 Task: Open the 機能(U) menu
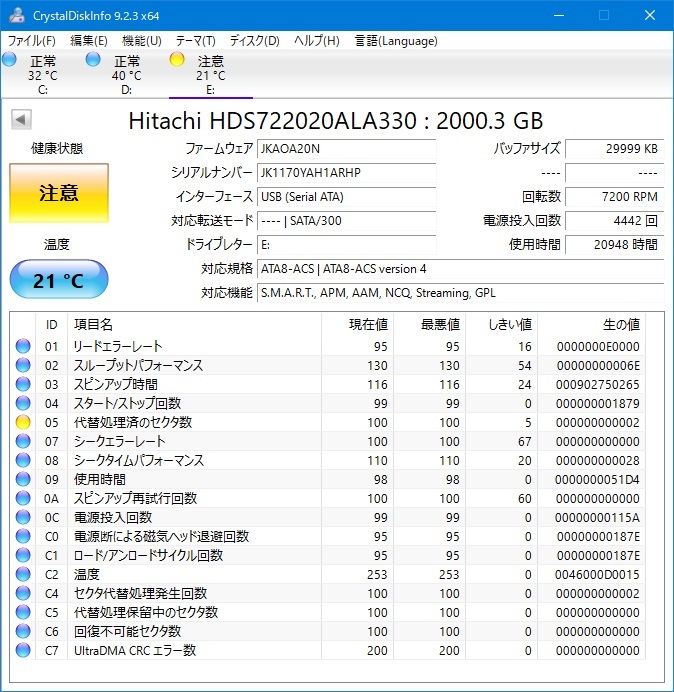tap(142, 41)
